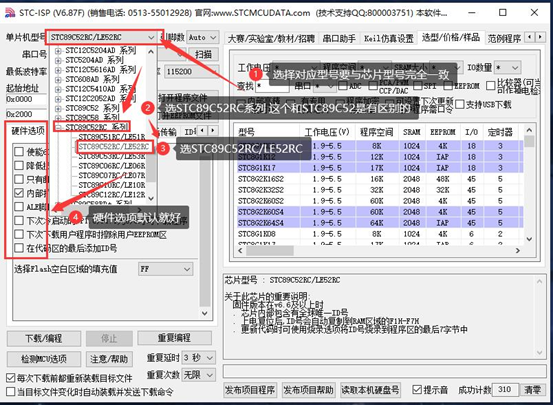This screenshot has height=405, width=553.
Task: Select the 选型/价格/样品 tab
Action: click(451, 37)
